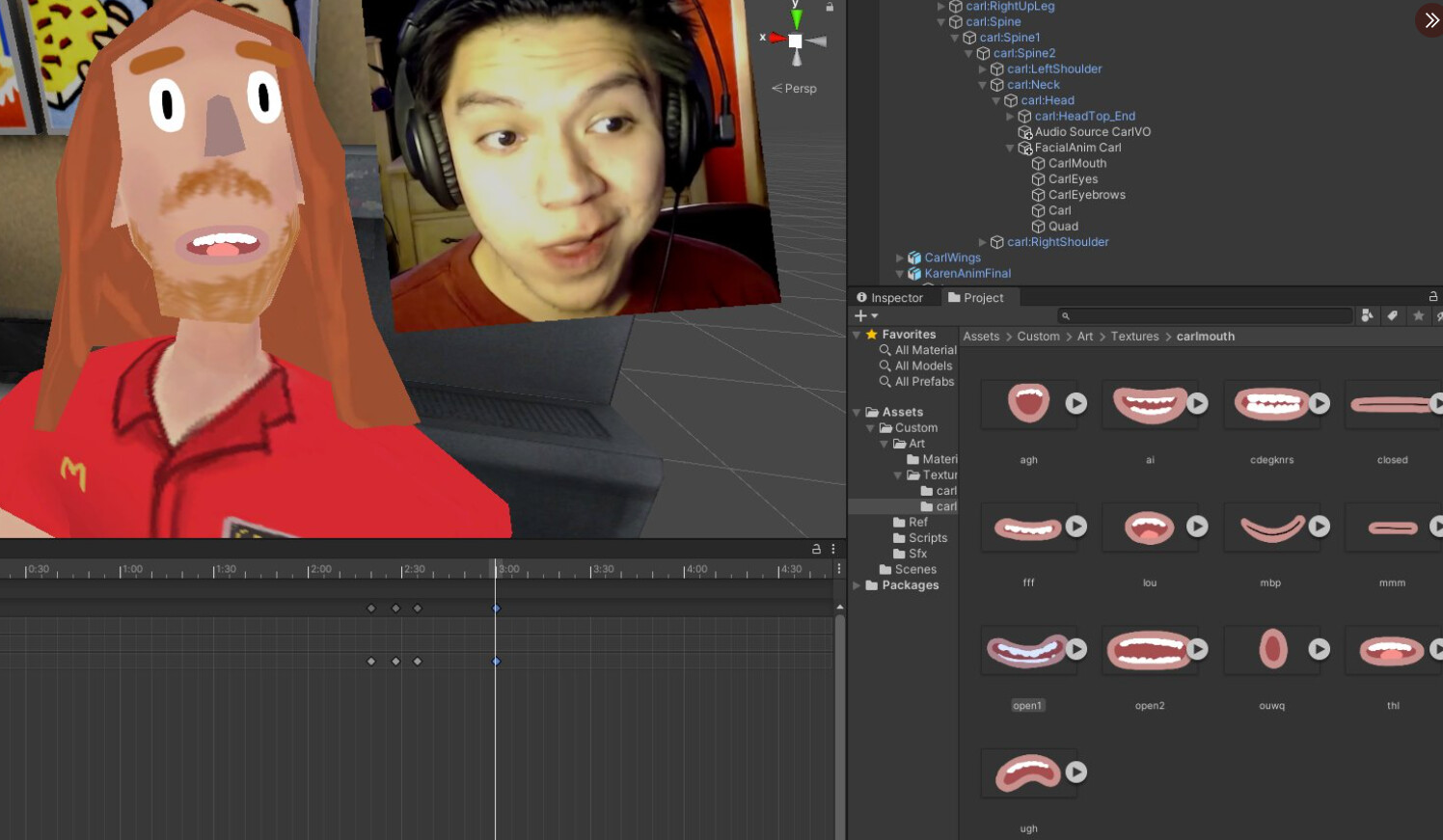This screenshot has height=840, width=1443.
Task: Expand the ouwq texture sub-assets arrow
Action: pos(1319,650)
